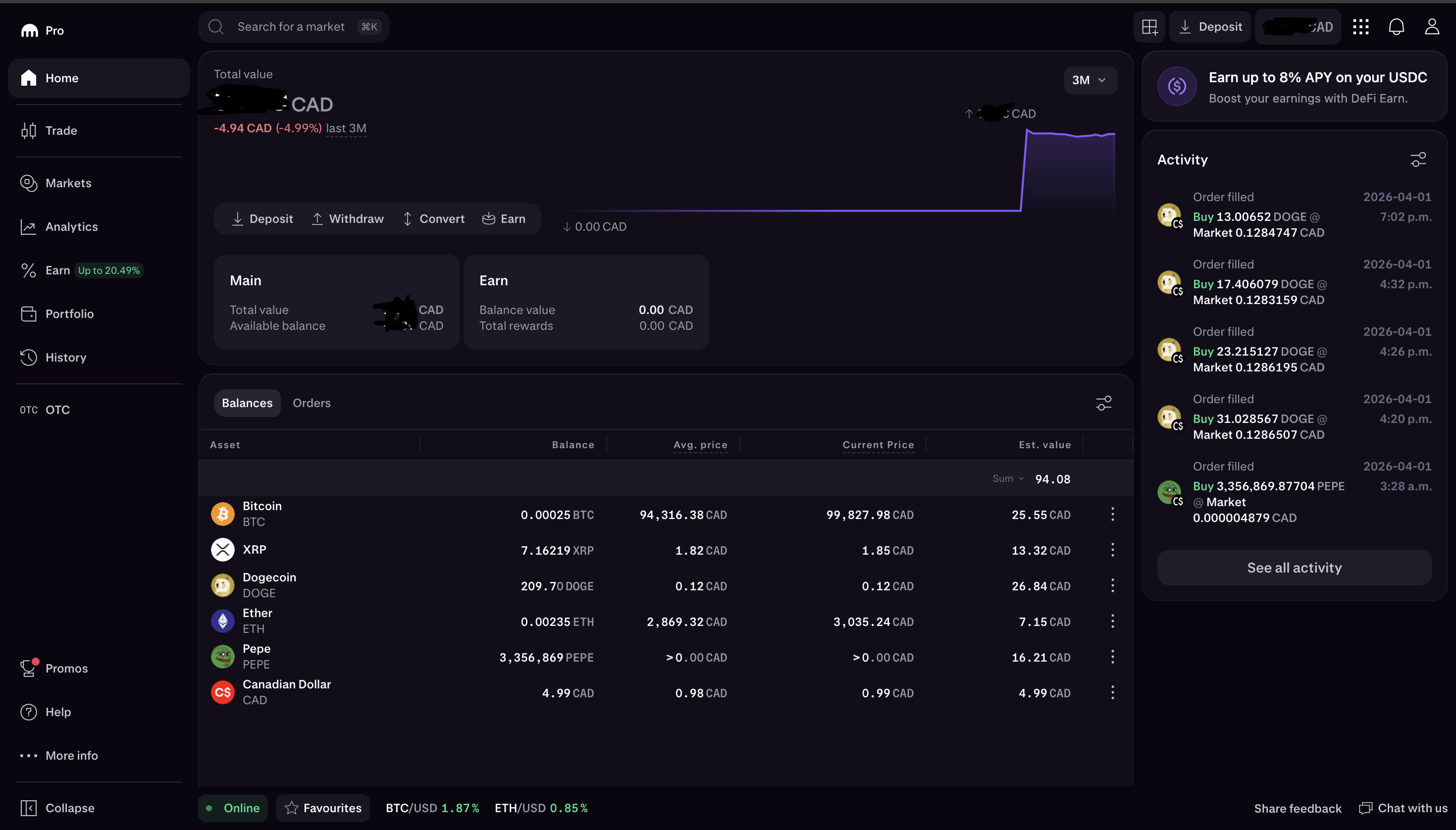
Task: Open the Activity panel filter icon
Action: pyautogui.click(x=1418, y=159)
